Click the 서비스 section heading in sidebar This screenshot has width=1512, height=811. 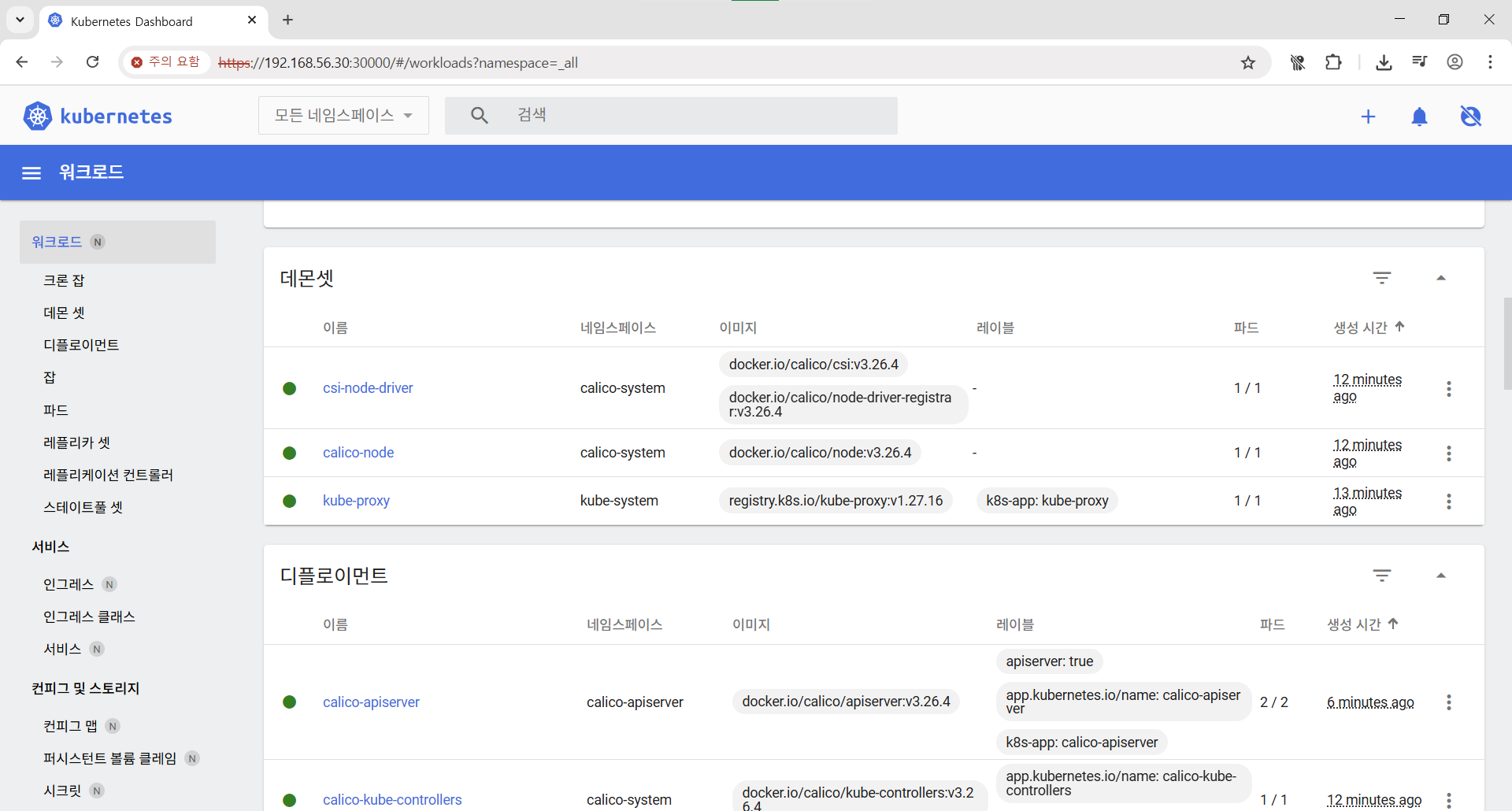50,546
